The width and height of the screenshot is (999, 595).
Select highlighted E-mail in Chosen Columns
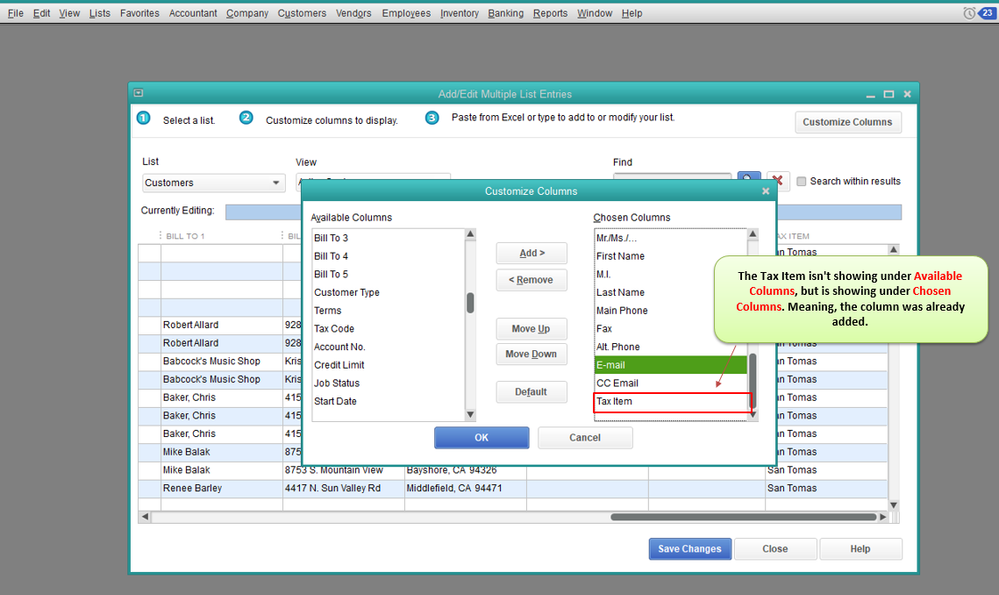(670, 365)
